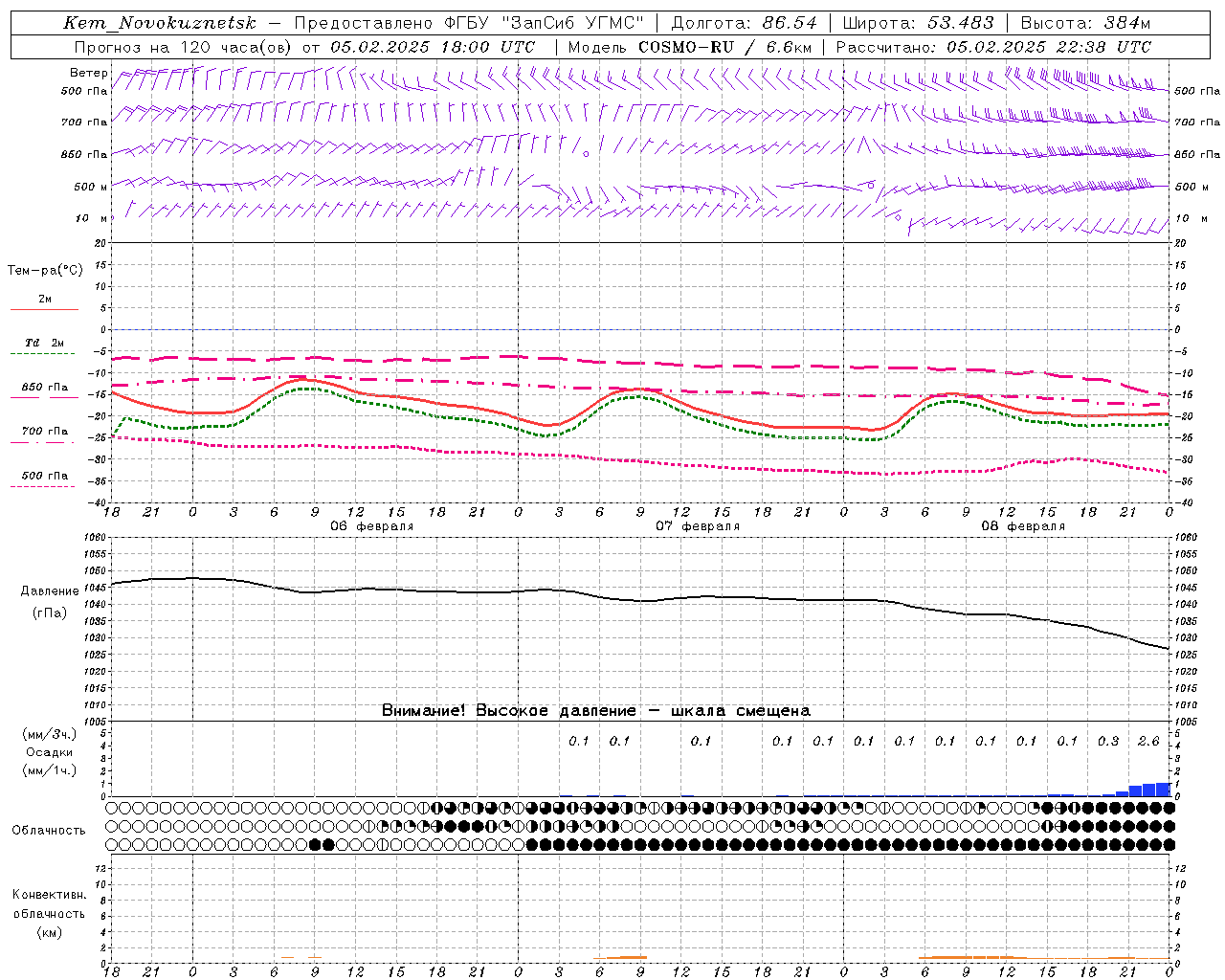Click the 500 гПа dashed legend line sample
Viewport: 1225px width, 980px height.
(x=42, y=486)
